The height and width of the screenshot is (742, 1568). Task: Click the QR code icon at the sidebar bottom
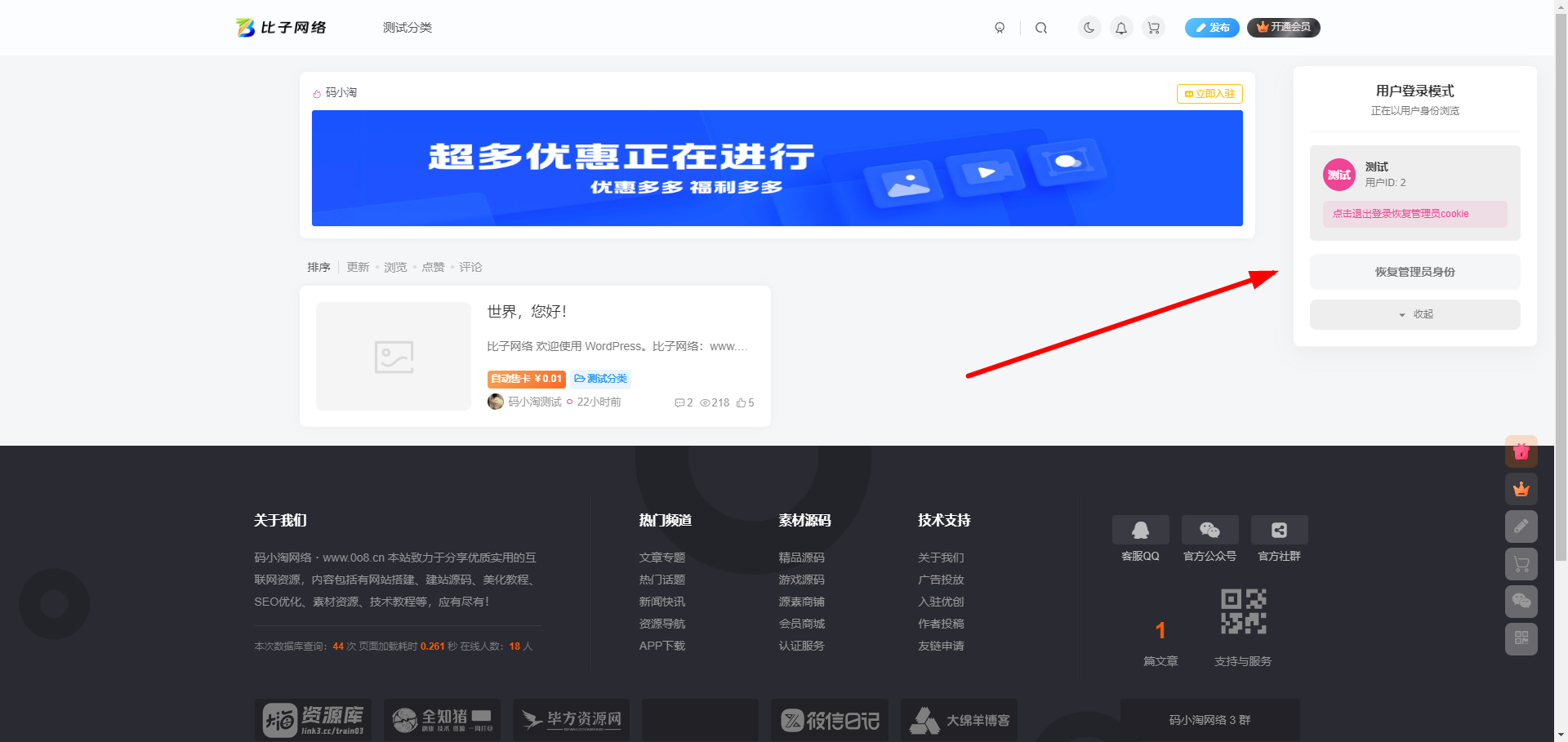pos(1521,639)
